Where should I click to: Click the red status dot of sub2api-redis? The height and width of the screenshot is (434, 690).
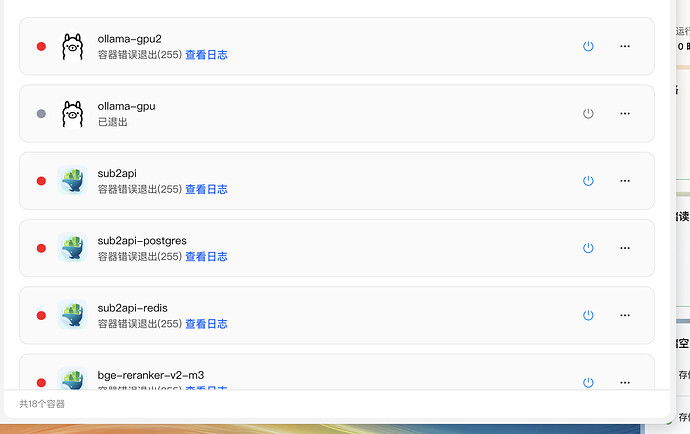click(x=41, y=315)
